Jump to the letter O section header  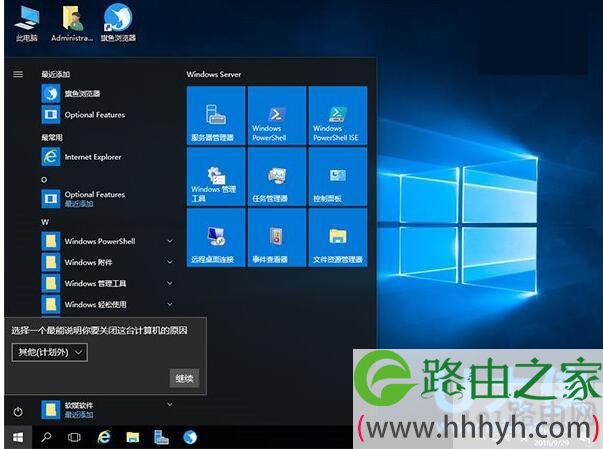tap(44, 180)
